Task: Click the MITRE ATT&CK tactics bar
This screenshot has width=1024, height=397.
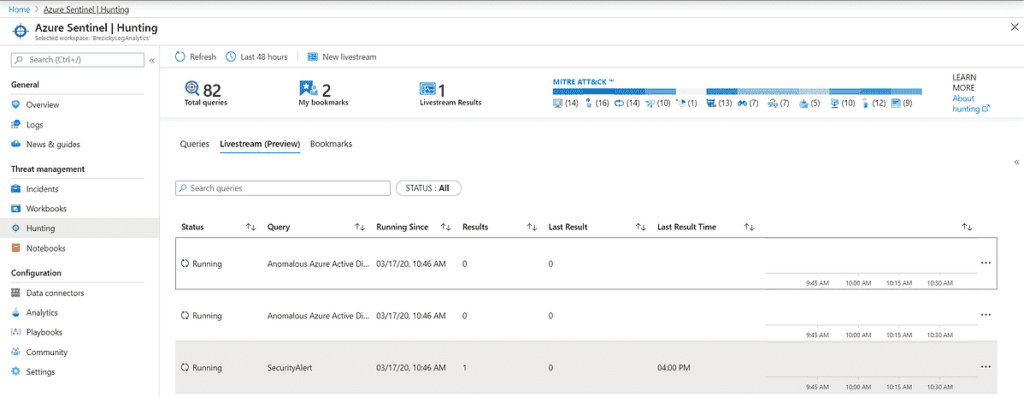Action: coord(737,91)
